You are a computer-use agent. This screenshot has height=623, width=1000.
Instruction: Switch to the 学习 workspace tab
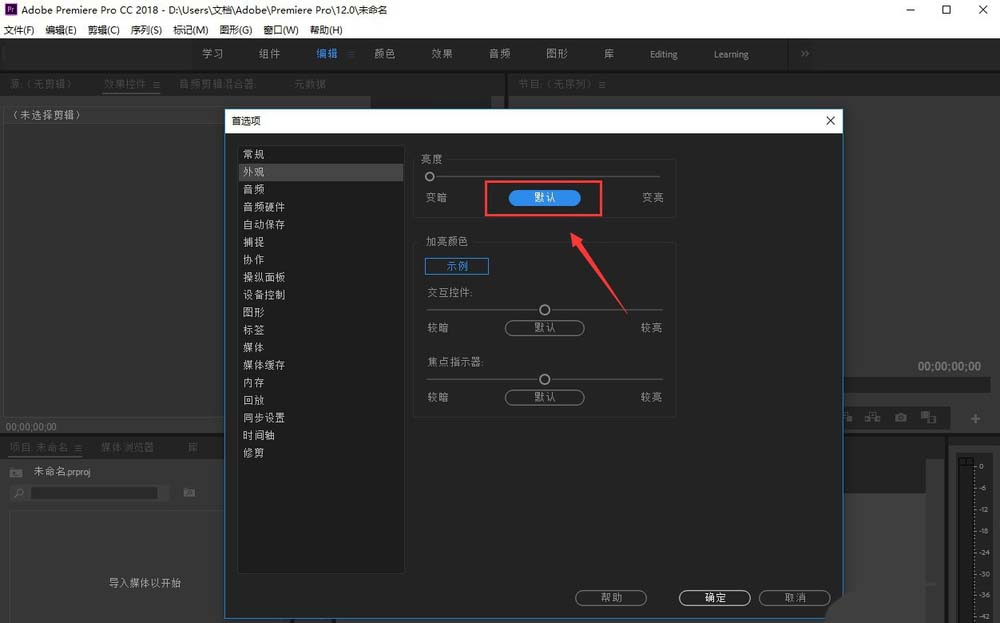[x=213, y=54]
